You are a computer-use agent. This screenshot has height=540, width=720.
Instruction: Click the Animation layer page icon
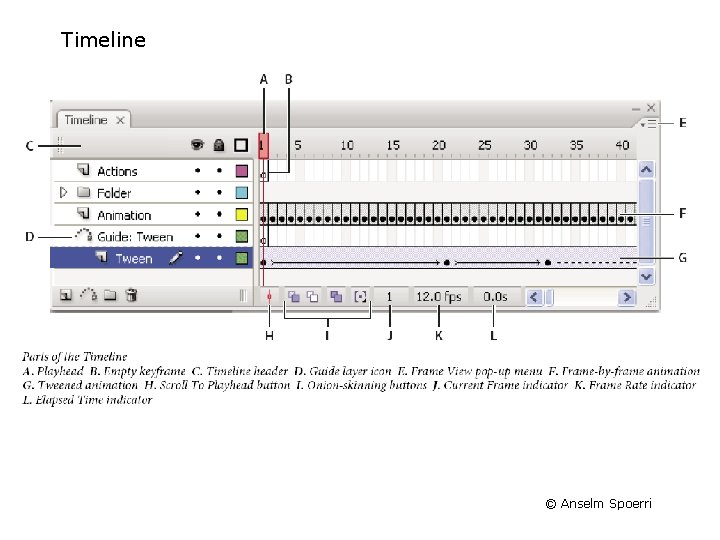point(84,214)
